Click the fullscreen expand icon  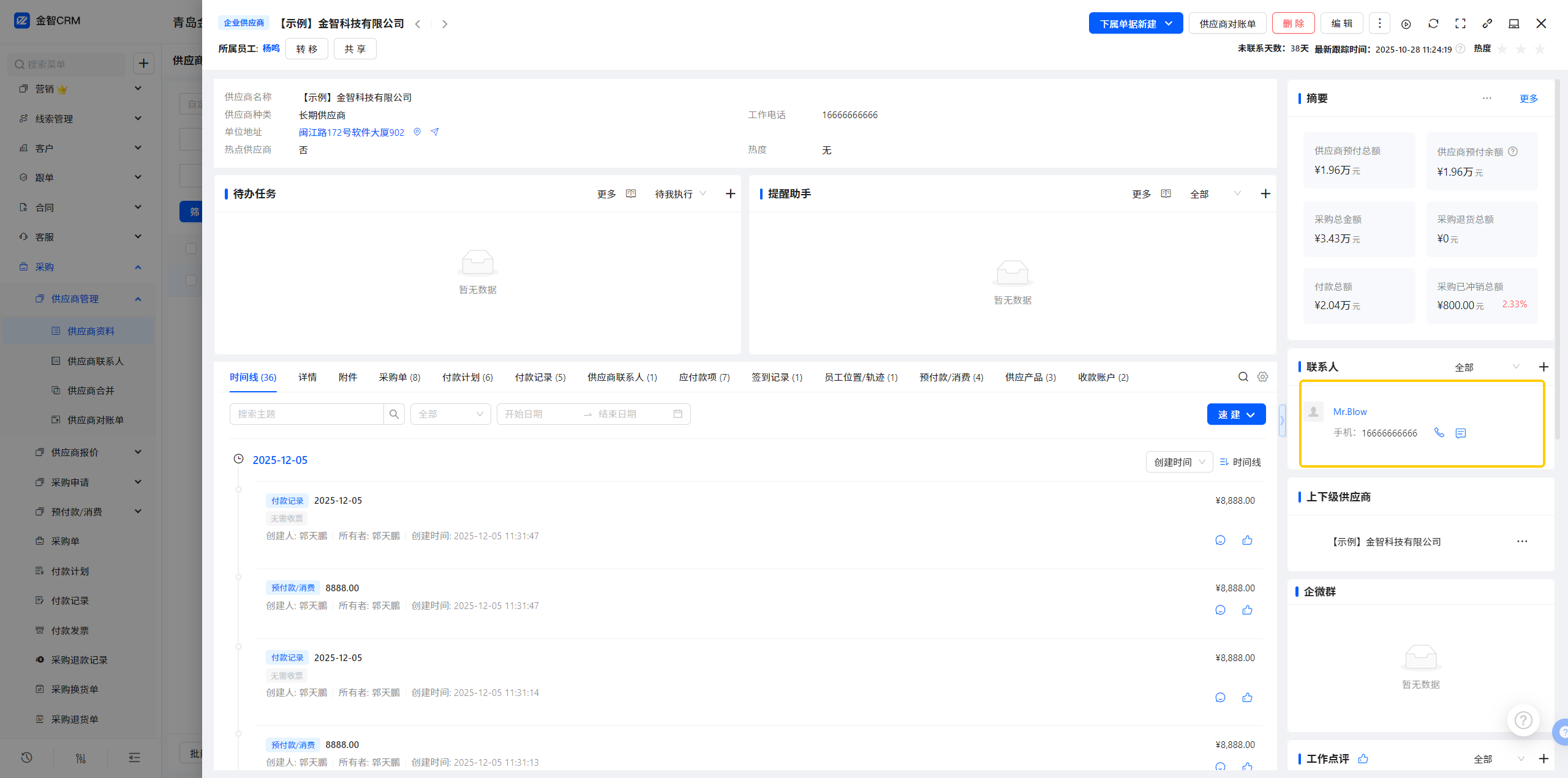pyautogui.click(x=1460, y=24)
